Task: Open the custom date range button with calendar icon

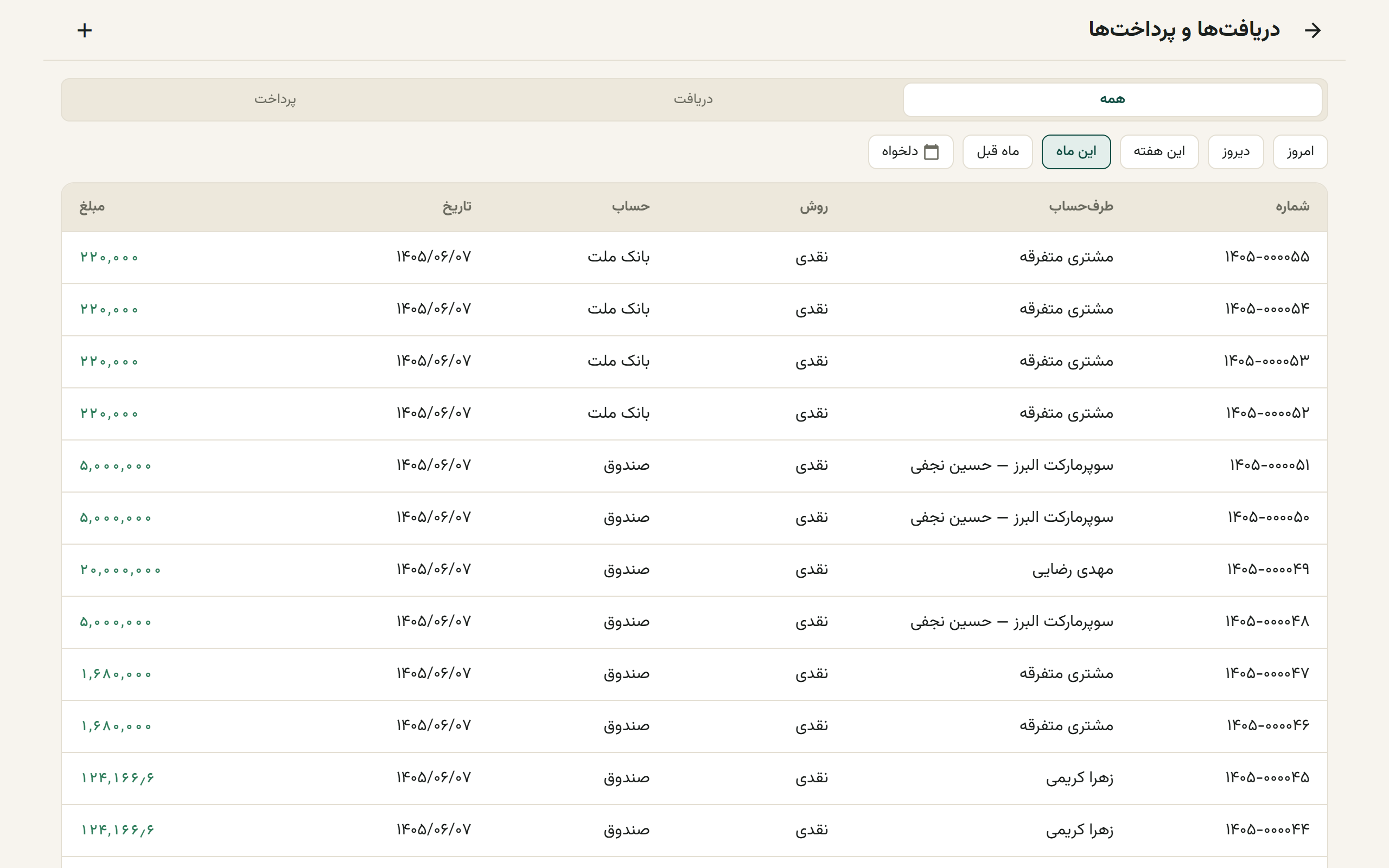Action: point(910,151)
